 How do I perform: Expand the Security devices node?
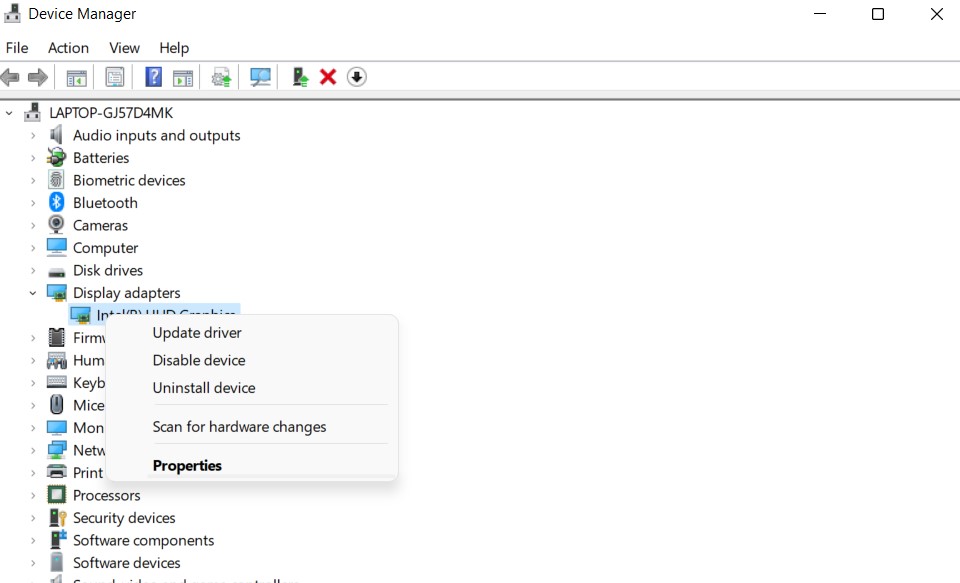point(33,518)
